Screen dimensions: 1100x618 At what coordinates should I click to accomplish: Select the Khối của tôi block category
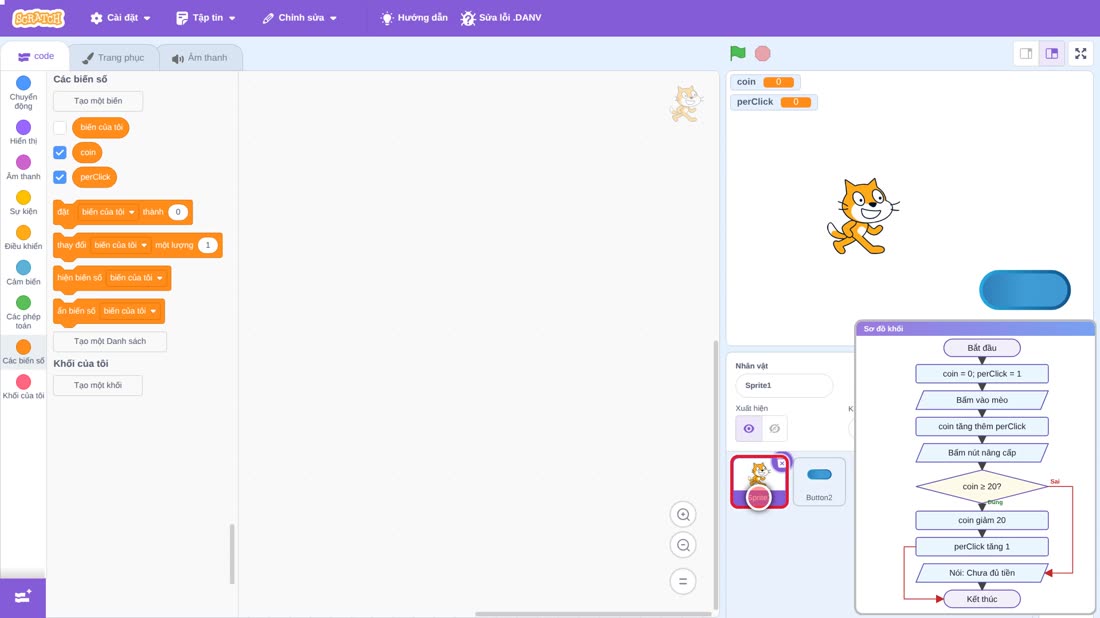tap(23, 387)
